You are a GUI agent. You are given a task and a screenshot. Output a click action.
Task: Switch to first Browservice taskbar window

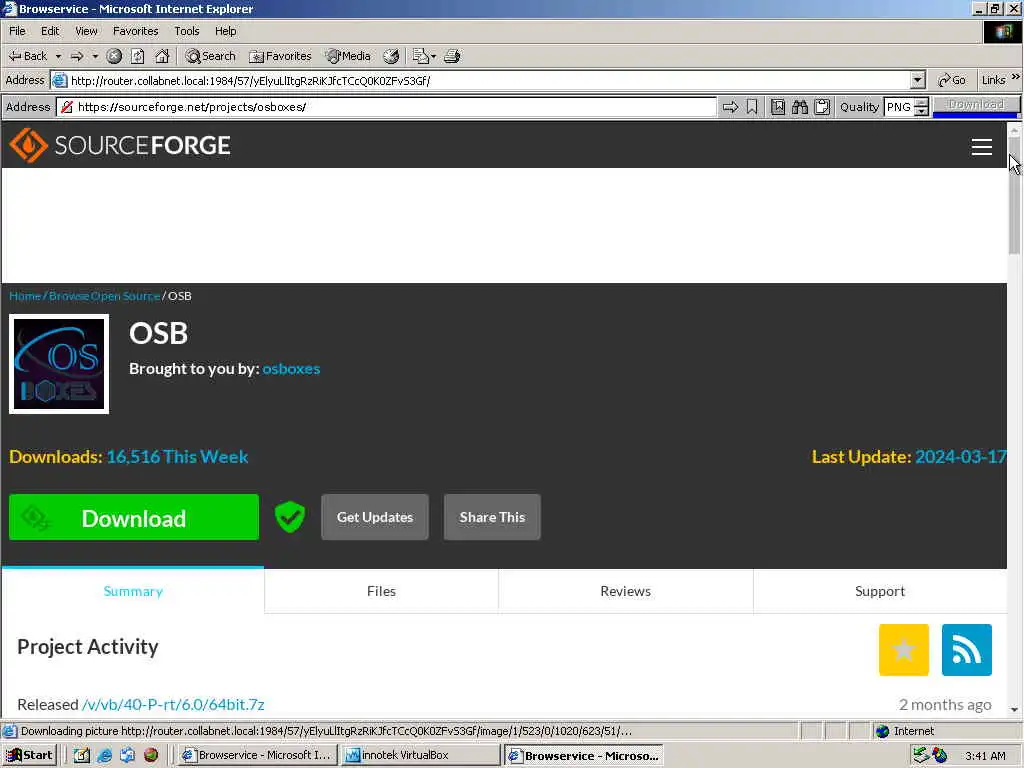pyautogui.click(x=259, y=756)
